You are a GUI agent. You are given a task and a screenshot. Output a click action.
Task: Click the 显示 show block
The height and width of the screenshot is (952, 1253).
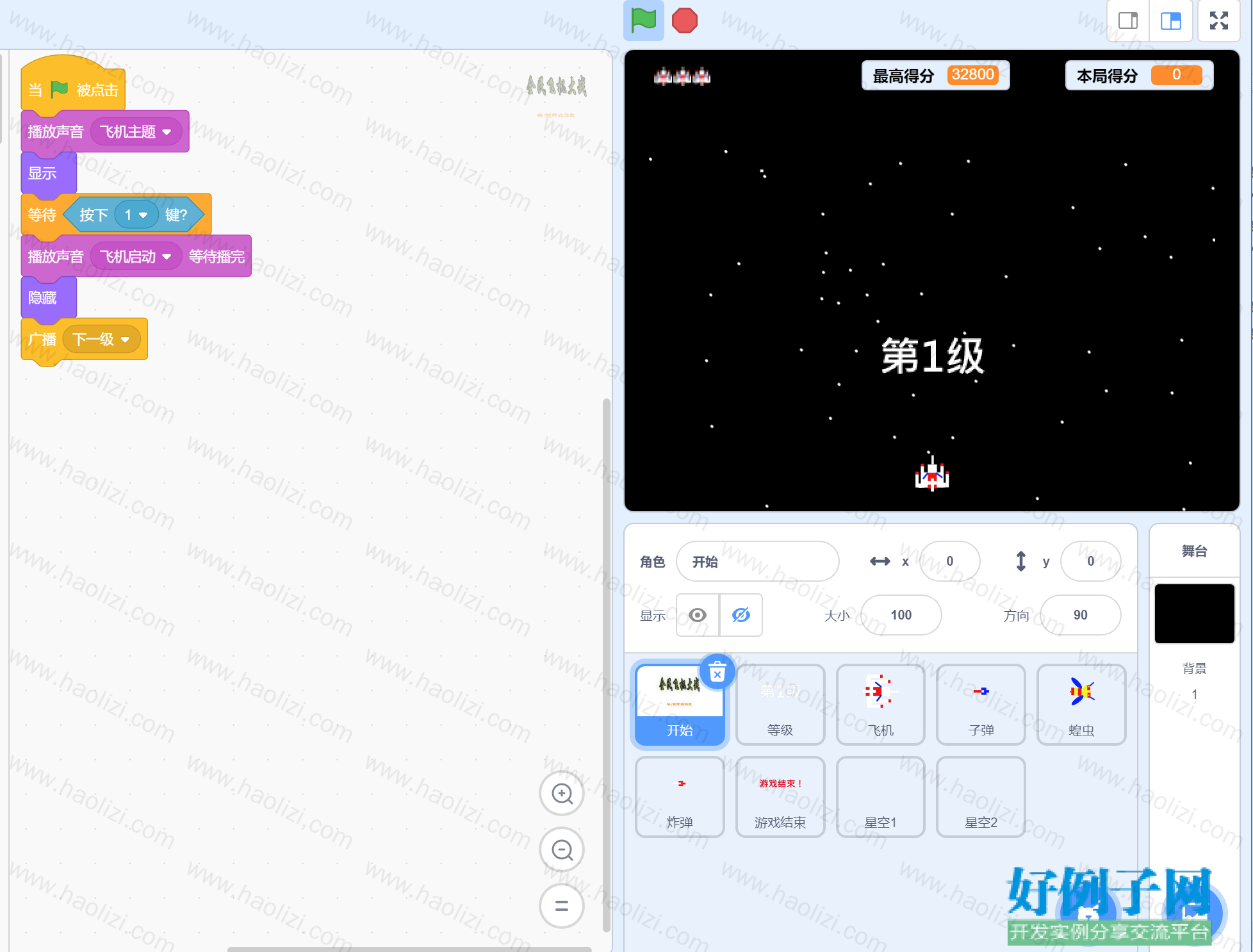coord(49,173)
